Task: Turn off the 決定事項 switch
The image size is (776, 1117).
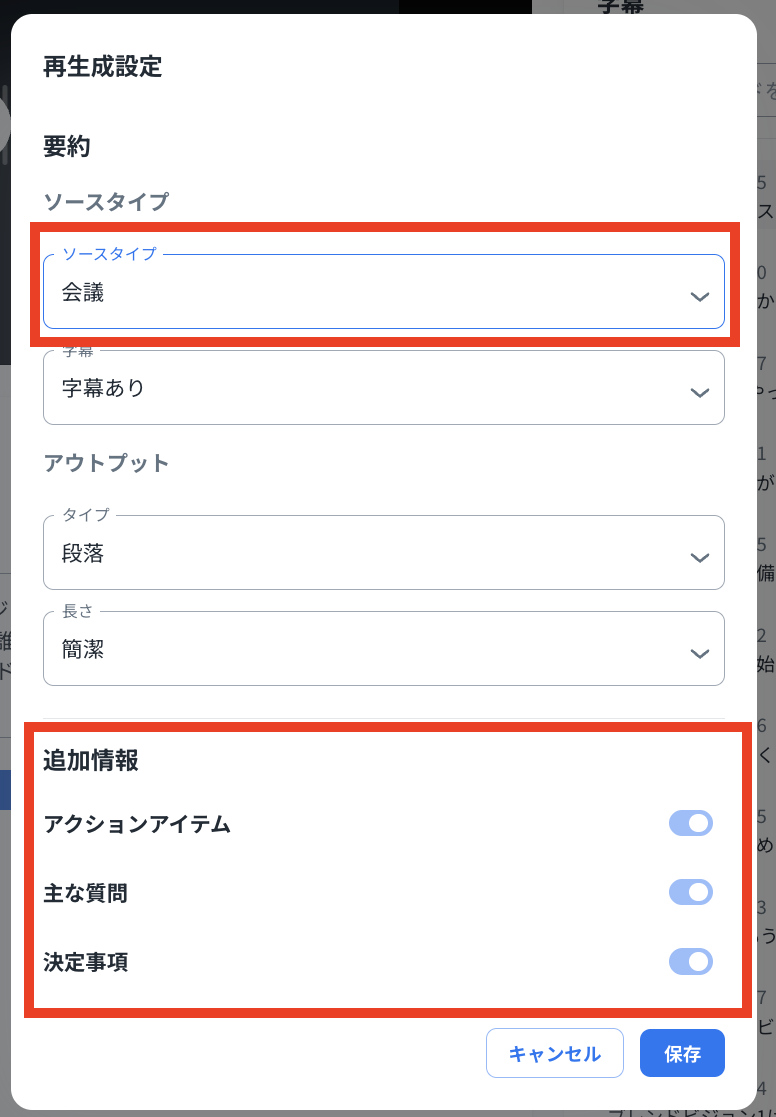Action: click(691, 962)
